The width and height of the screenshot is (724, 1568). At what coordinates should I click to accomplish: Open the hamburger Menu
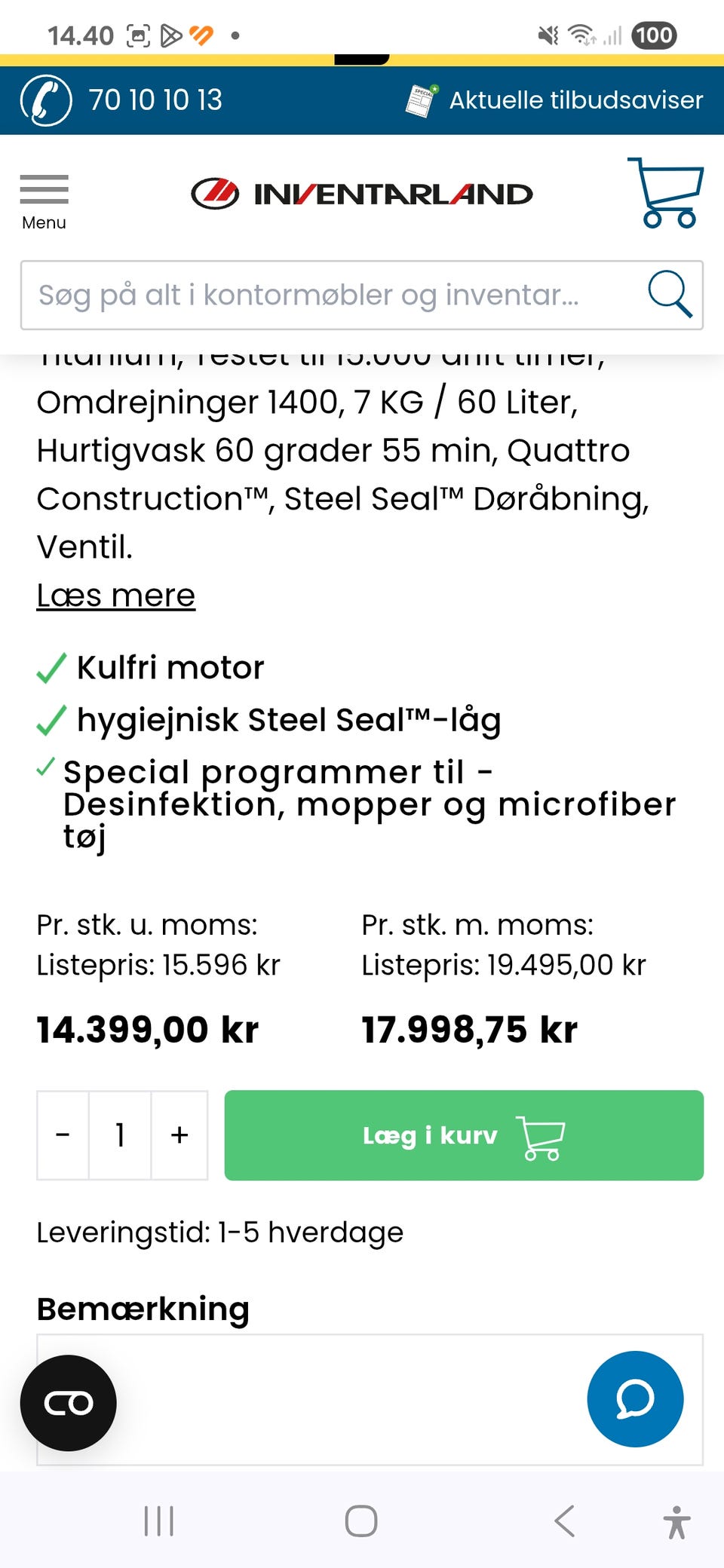[x=44, y=201]
